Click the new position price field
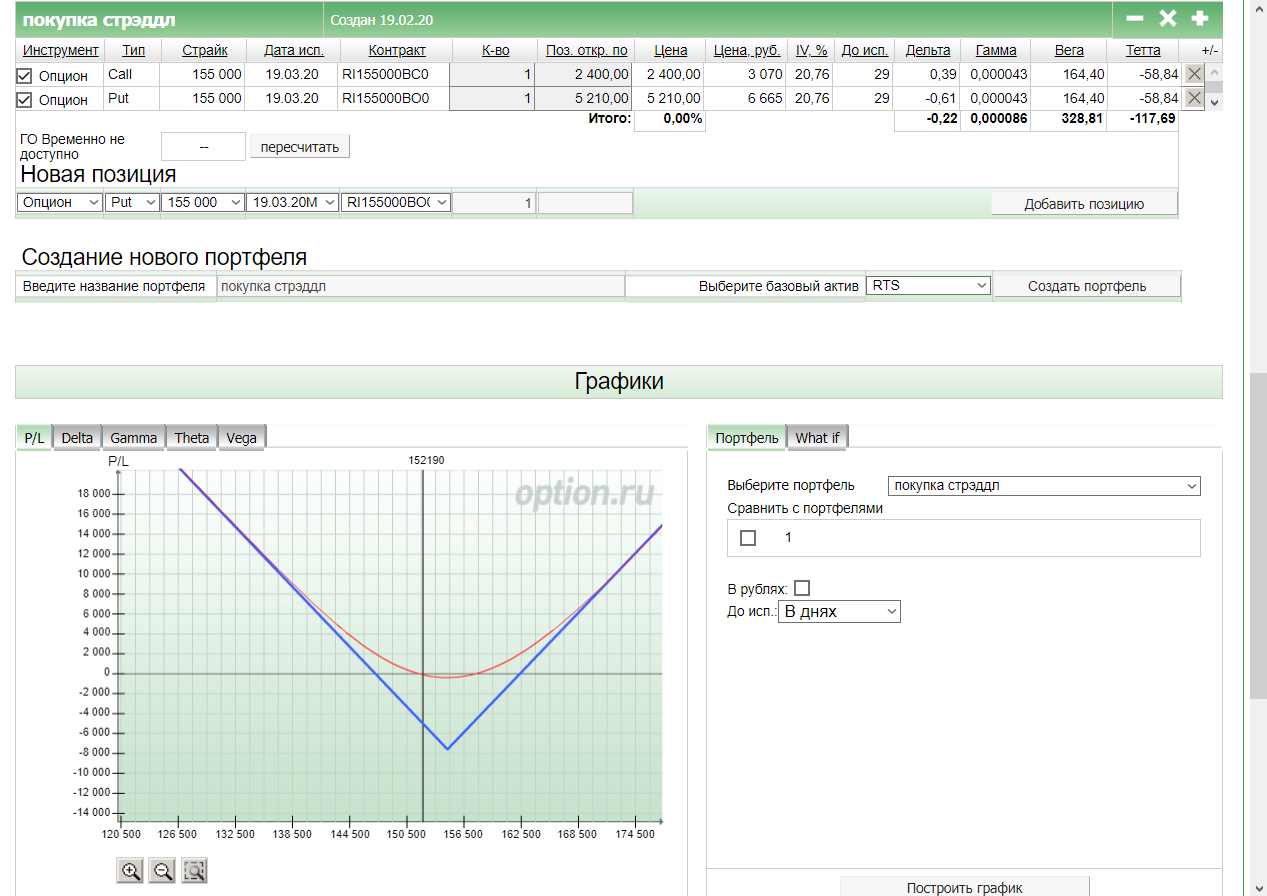 tap(585, 203)
